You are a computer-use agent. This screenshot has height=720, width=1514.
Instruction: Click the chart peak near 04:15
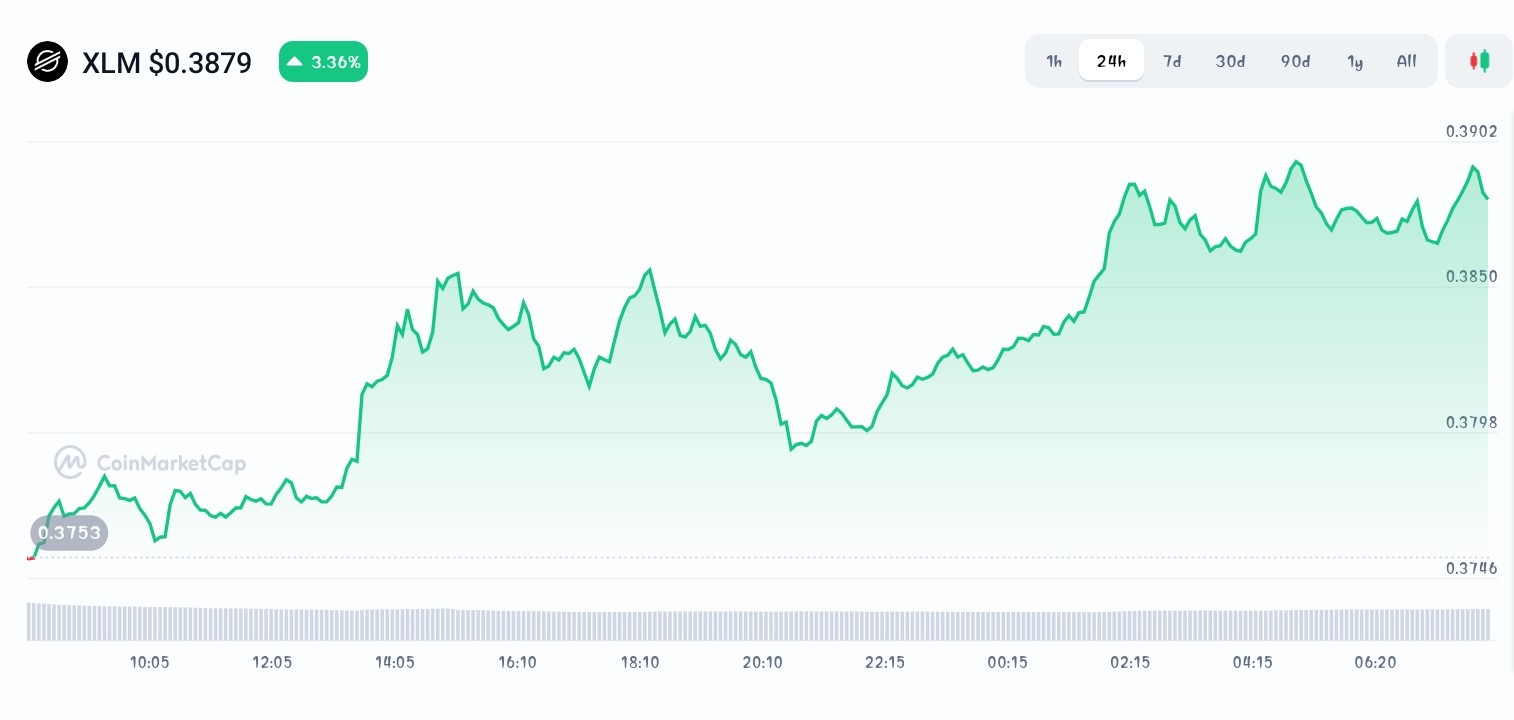(1296, 162)
